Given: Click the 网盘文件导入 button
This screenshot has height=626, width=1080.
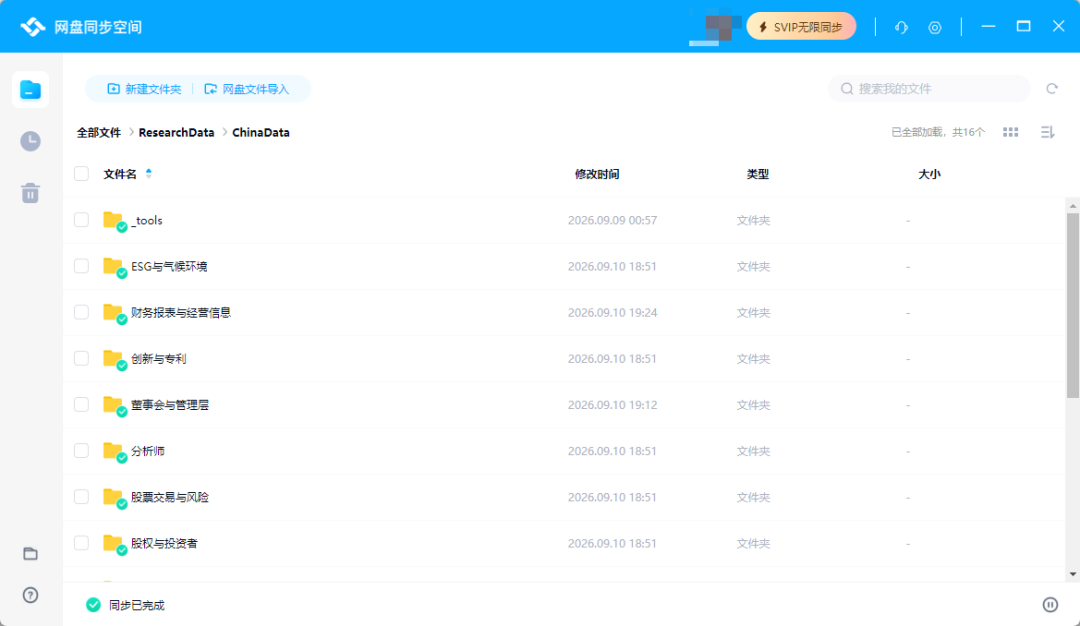Looking at the screenshot, I should pyautogui.click(x=247, y=89).
